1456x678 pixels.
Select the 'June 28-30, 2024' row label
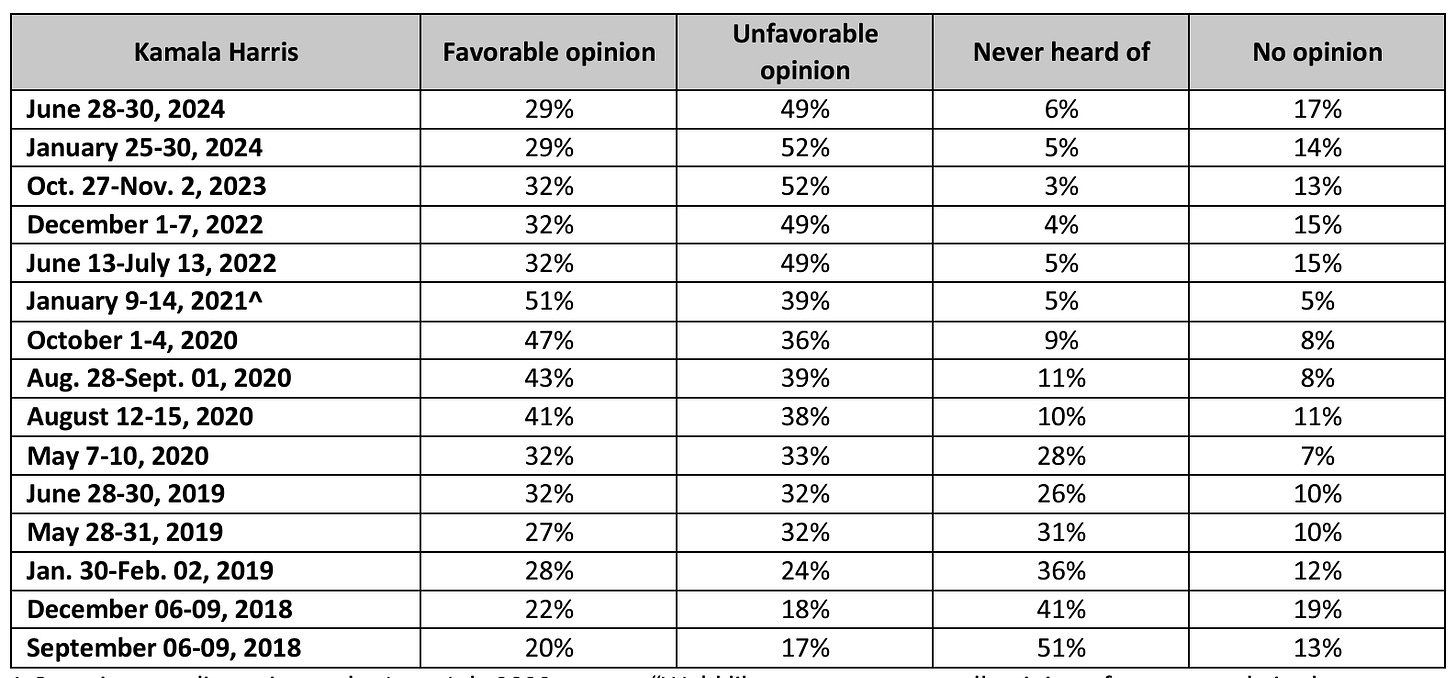point(126,111)
